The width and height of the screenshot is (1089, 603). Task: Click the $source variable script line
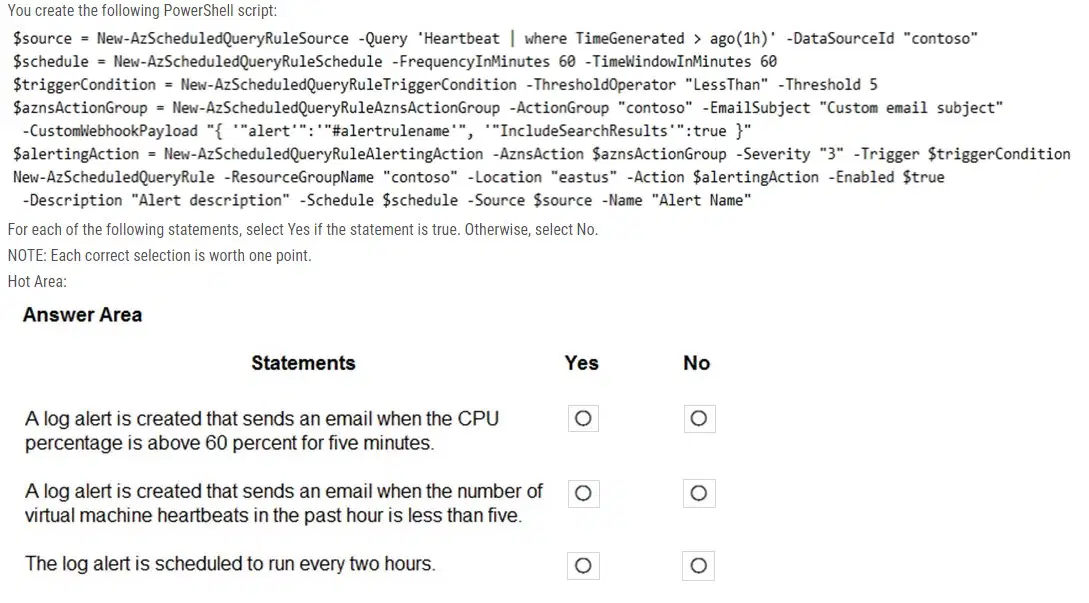pos(495,39)
